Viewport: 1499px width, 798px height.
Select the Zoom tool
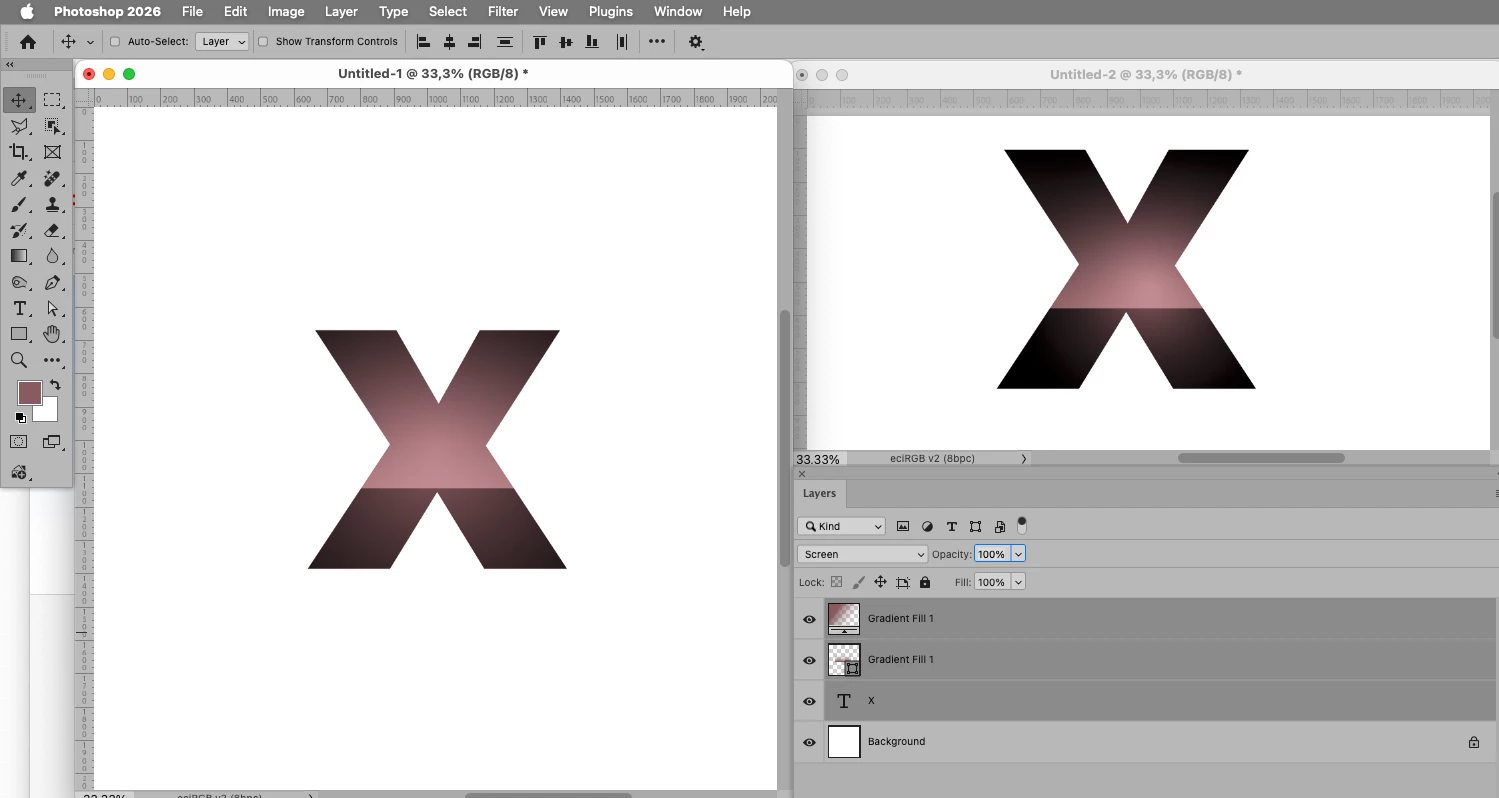pyautogui.click(x=19, y=360)
